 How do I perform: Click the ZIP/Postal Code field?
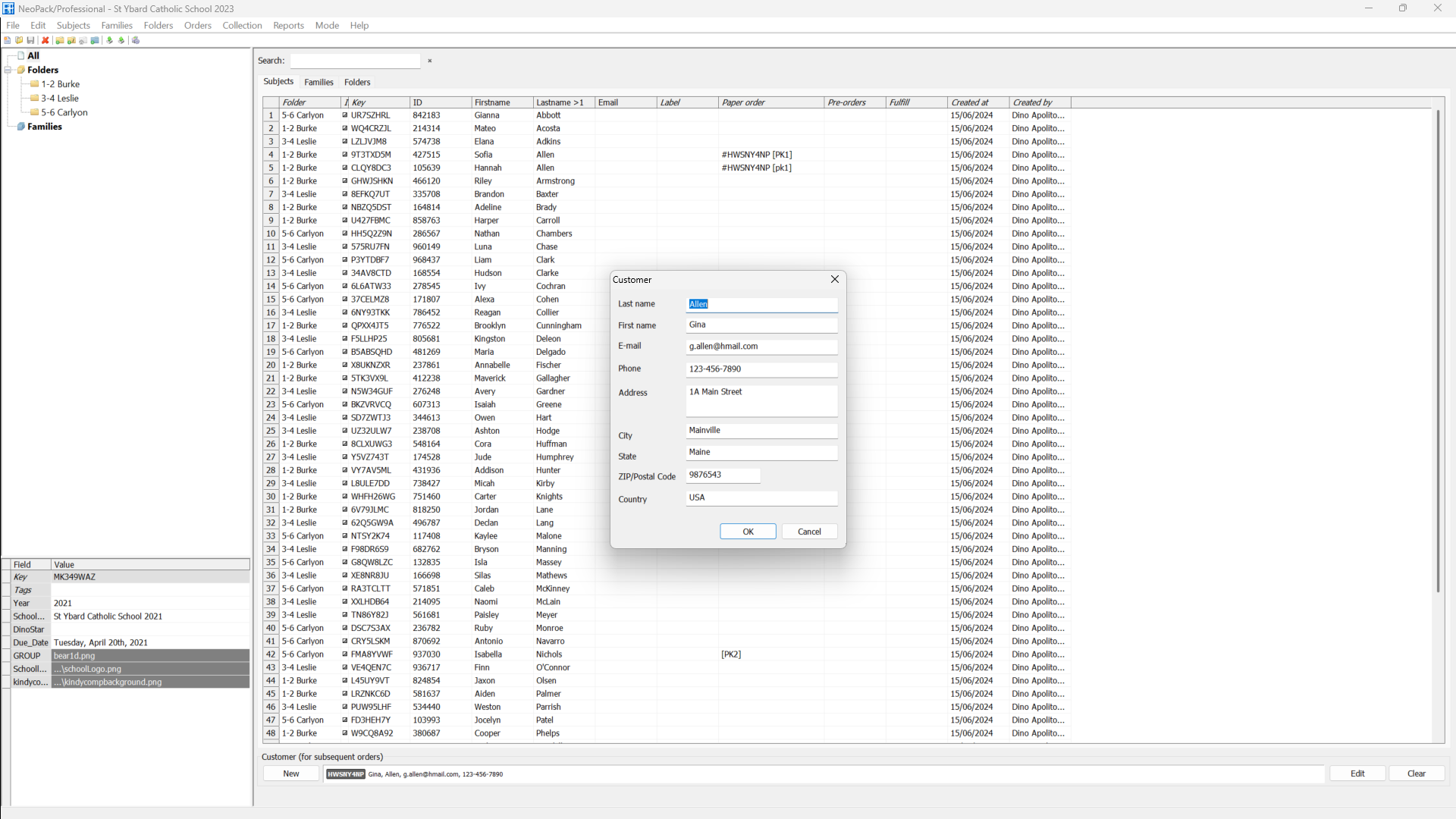723,475
